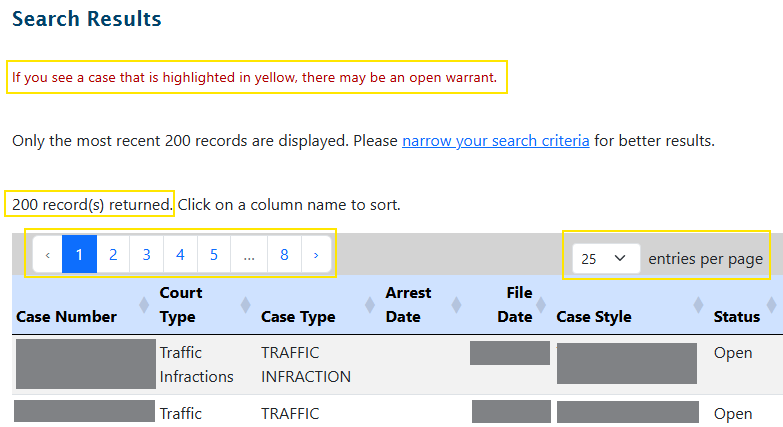Viewport: 783px width, 427px height.
Task: Click the sort arrows beside Case Style
Action: click(x=698, y=305)
